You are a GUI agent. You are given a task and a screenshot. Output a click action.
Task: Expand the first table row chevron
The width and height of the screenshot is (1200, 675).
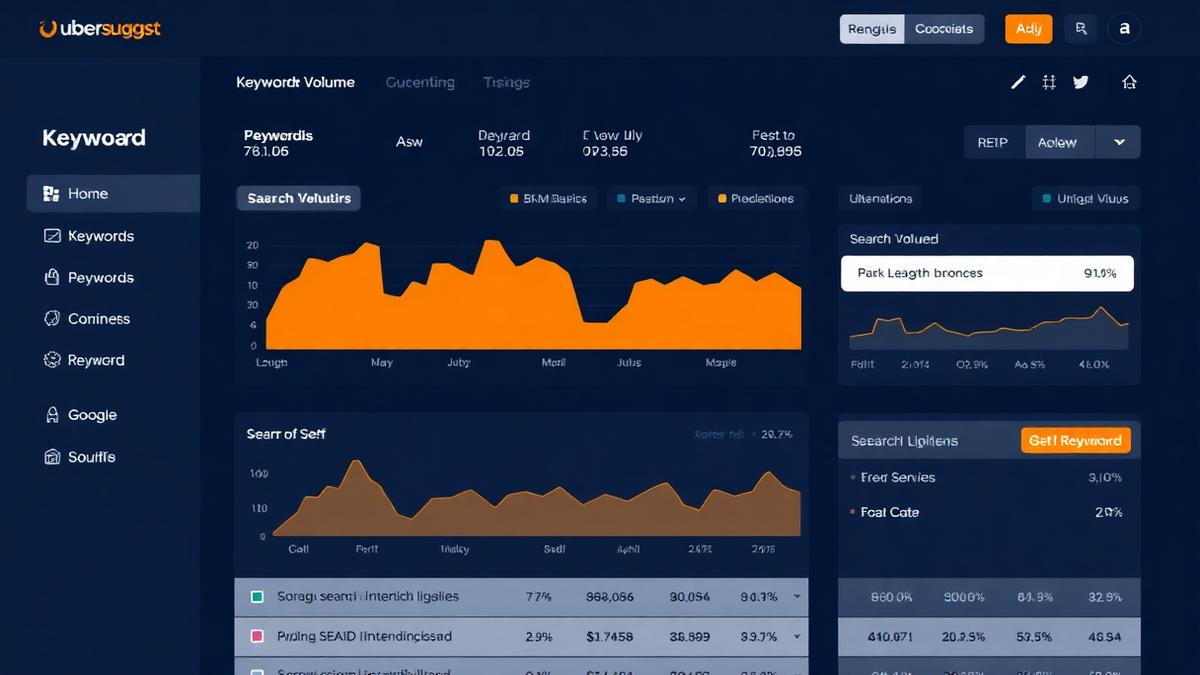click(797, 596)
